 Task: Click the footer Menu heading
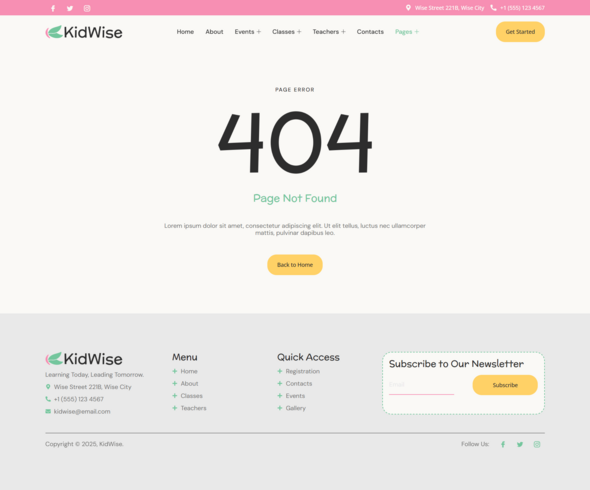coord(185,357)
